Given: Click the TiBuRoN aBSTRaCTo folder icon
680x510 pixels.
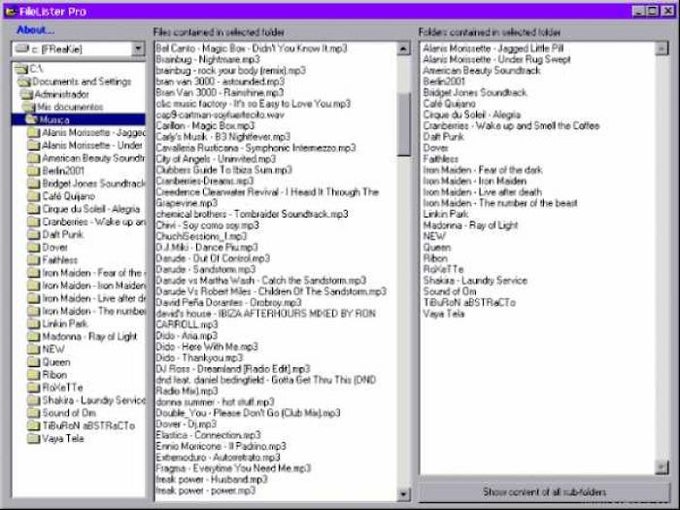Looking at the screenshot, I should click(x=33, y=426).
